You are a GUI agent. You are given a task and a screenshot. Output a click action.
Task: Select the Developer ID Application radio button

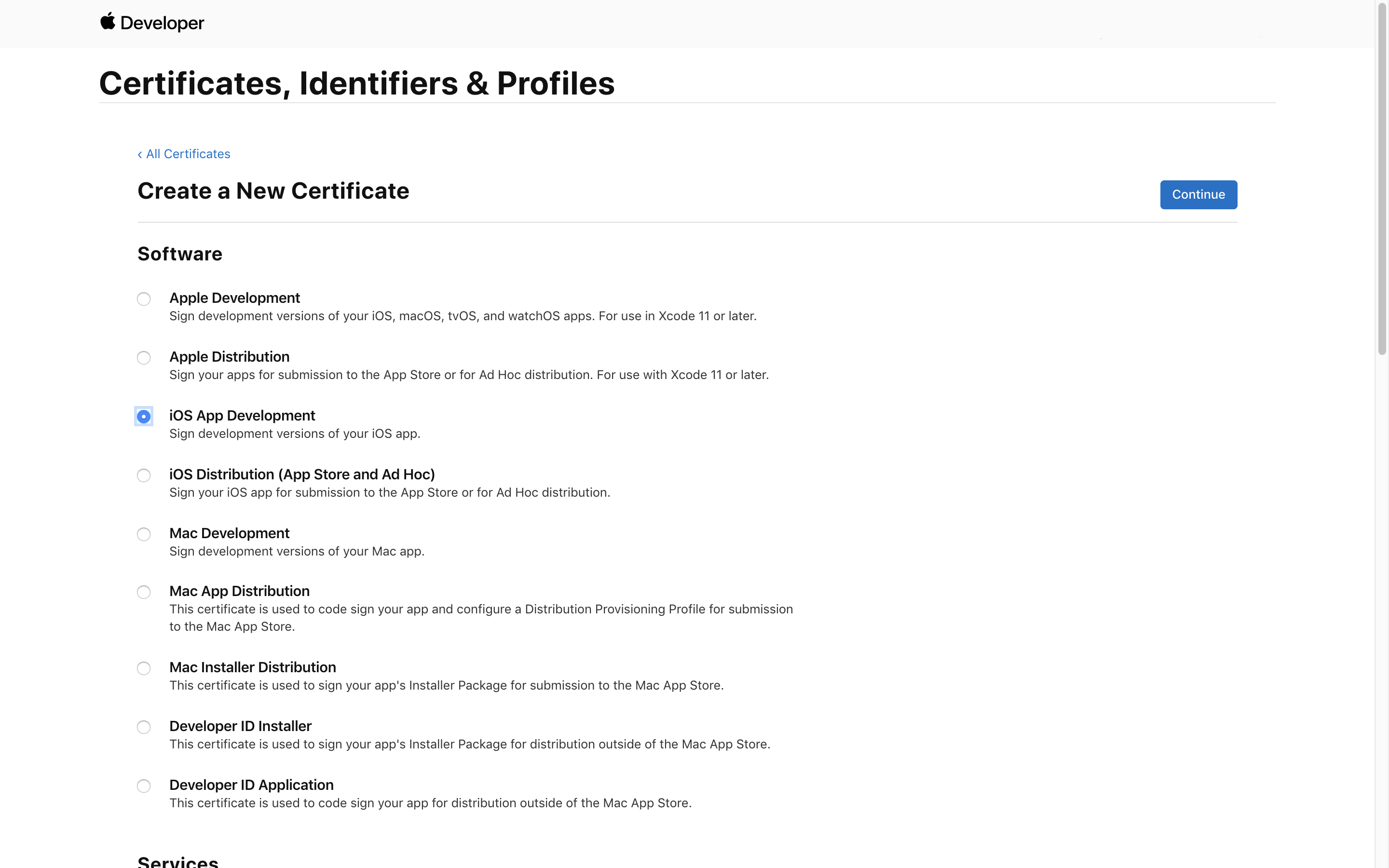pyautogui.click(x=144, y=786)
